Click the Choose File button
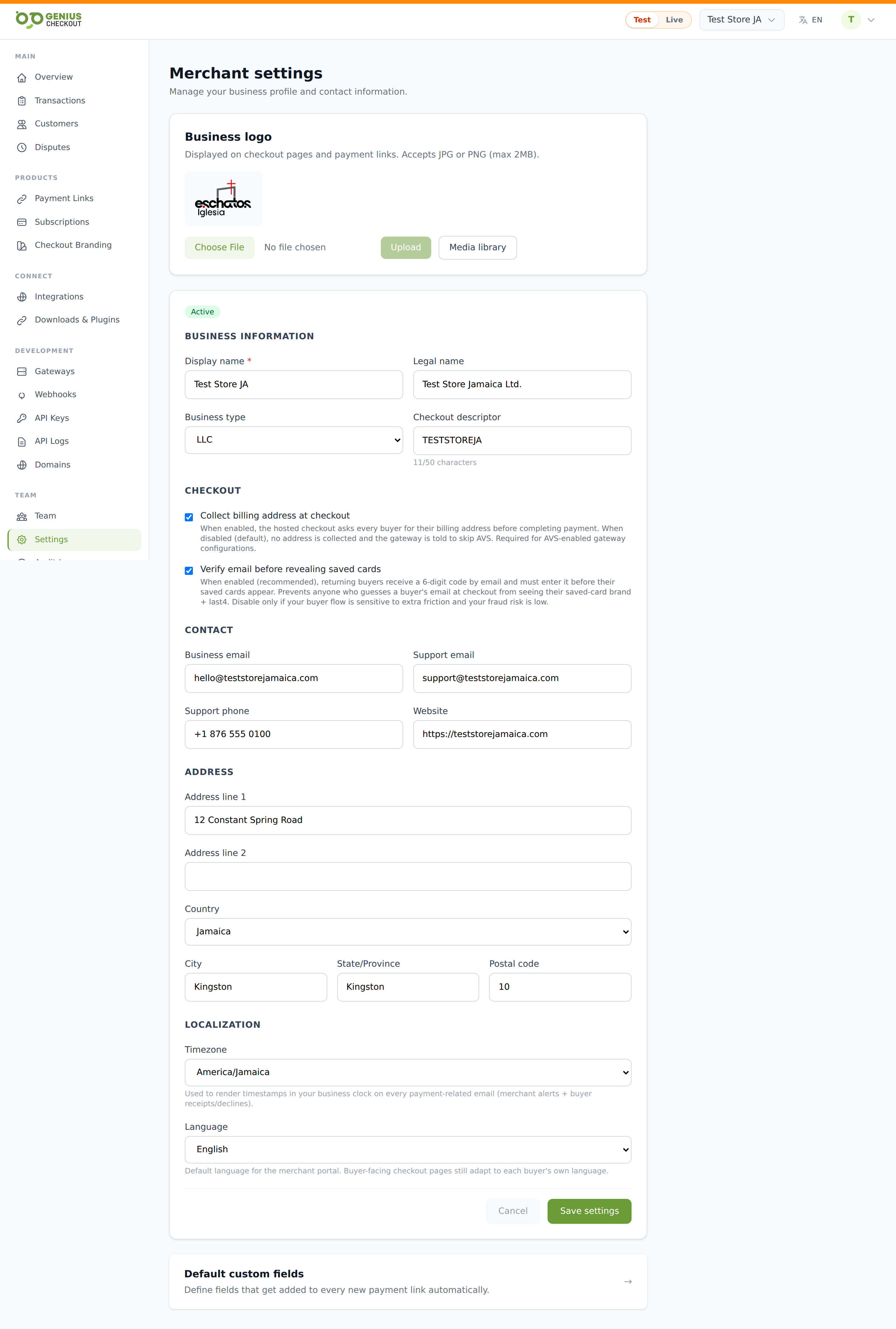The height and width of the screenshot is (1329, 896). click(x=219, y=247)
